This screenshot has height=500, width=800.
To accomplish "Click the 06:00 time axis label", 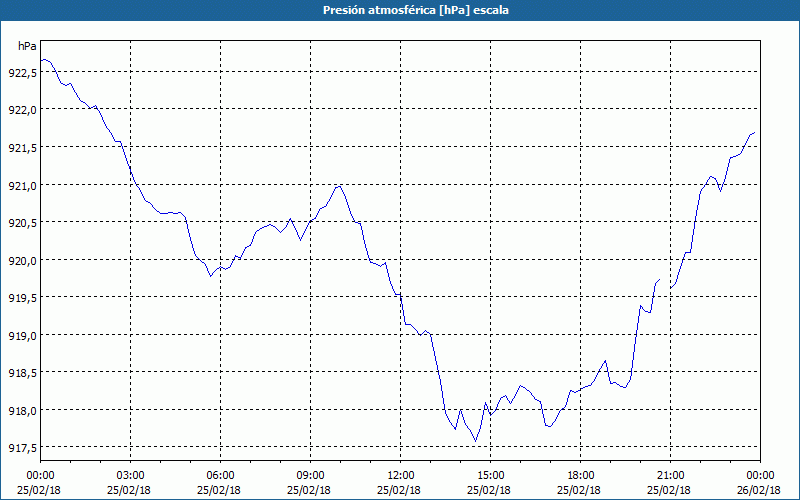I will coord(220,476).
